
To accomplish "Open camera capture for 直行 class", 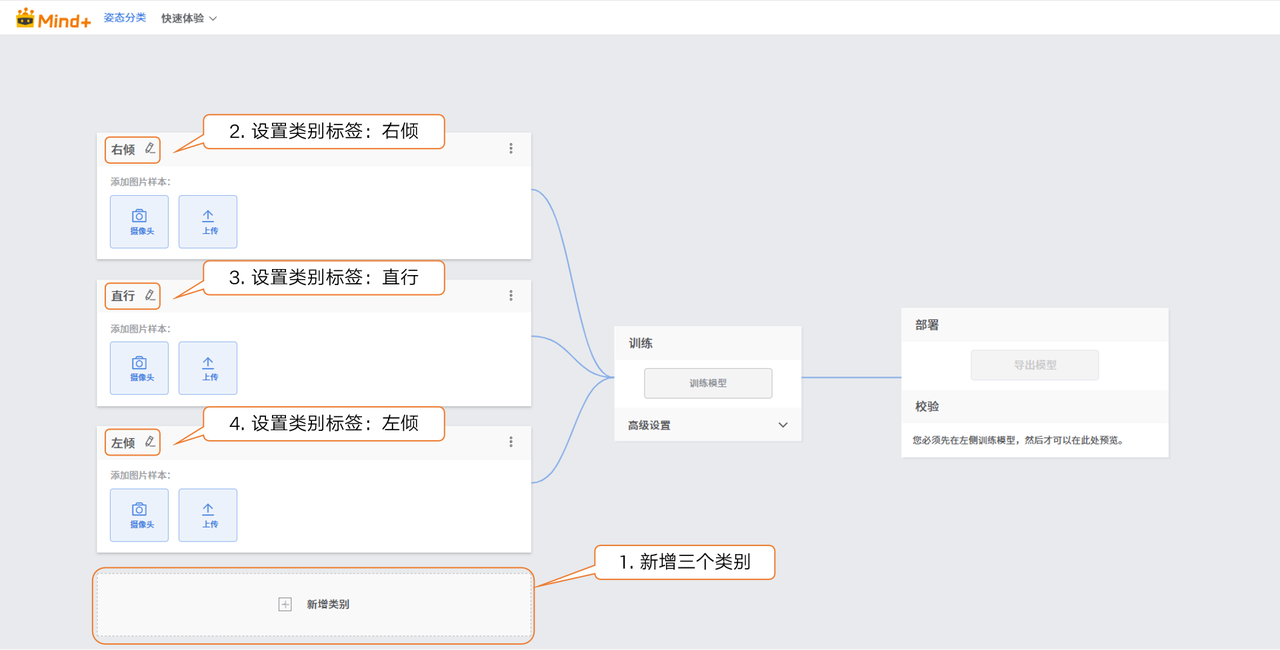I will [139, 368].
